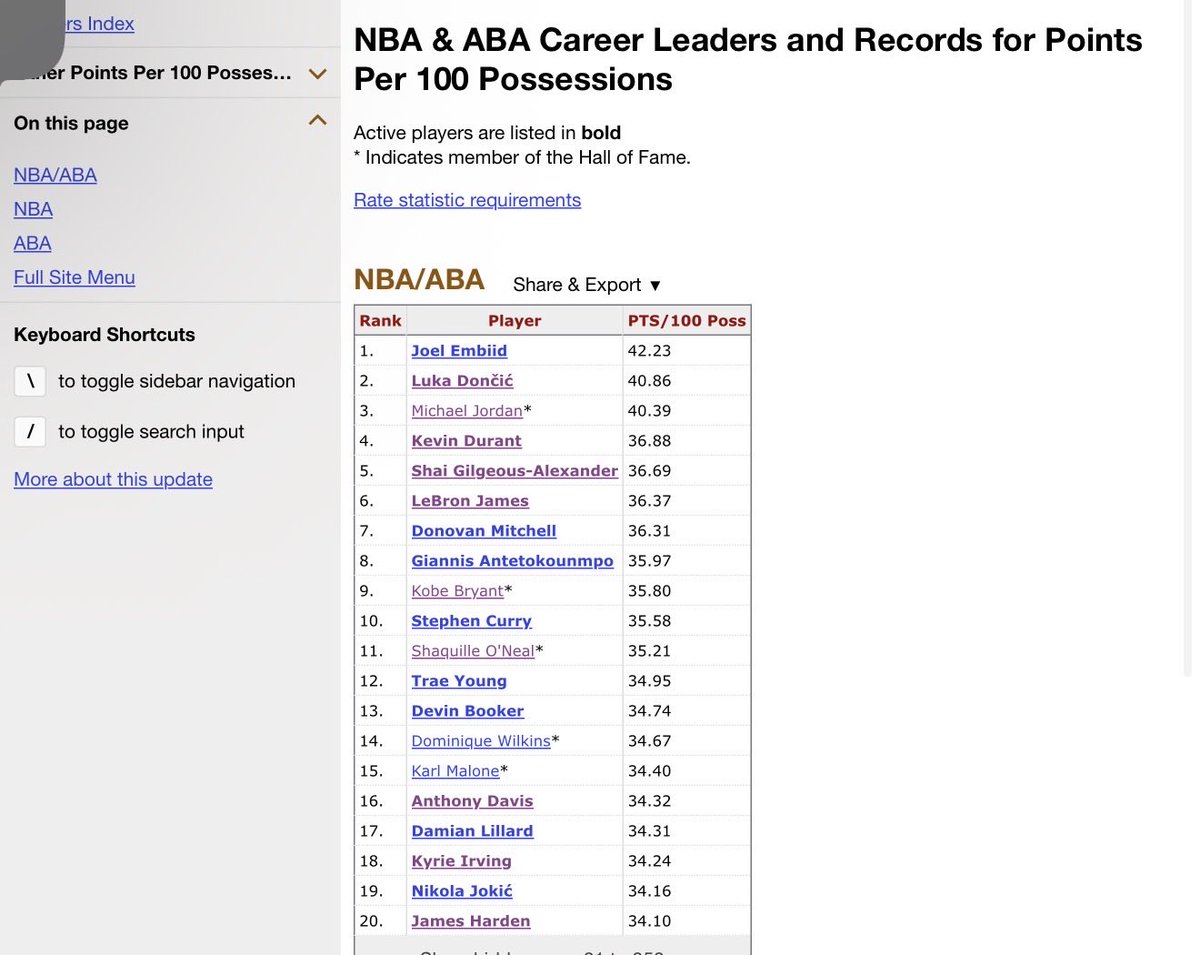
Task: Open Damian Lillard's player page
Action: (x=472, y=831)
